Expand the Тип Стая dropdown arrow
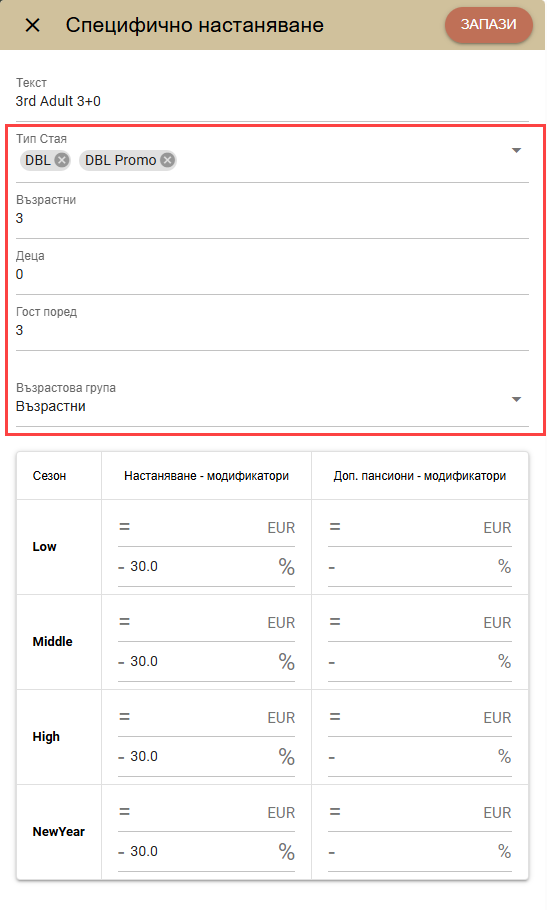 pos(516,151)
